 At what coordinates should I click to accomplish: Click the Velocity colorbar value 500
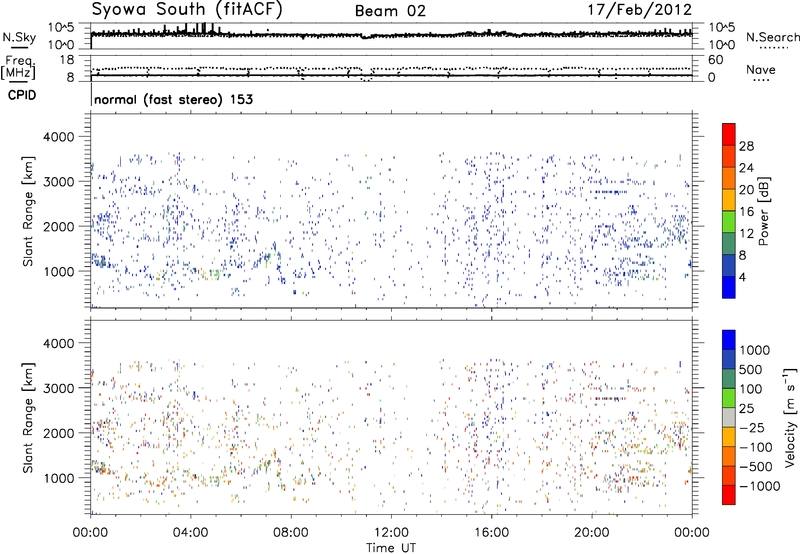[750, 369]
